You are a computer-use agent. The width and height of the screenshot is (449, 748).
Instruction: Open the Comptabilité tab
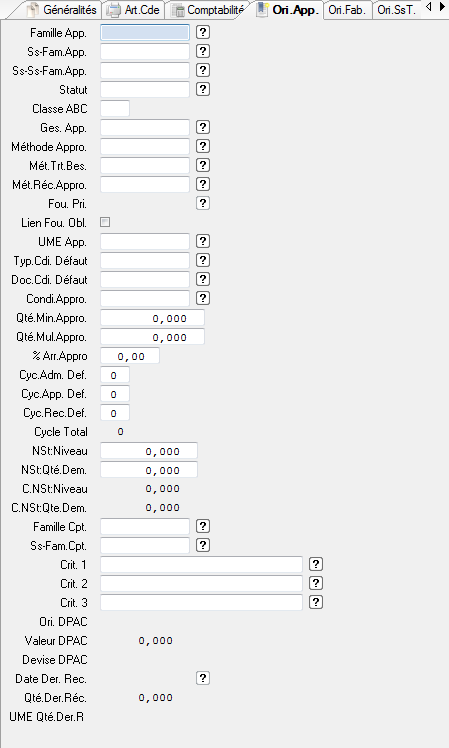point(208,10)
